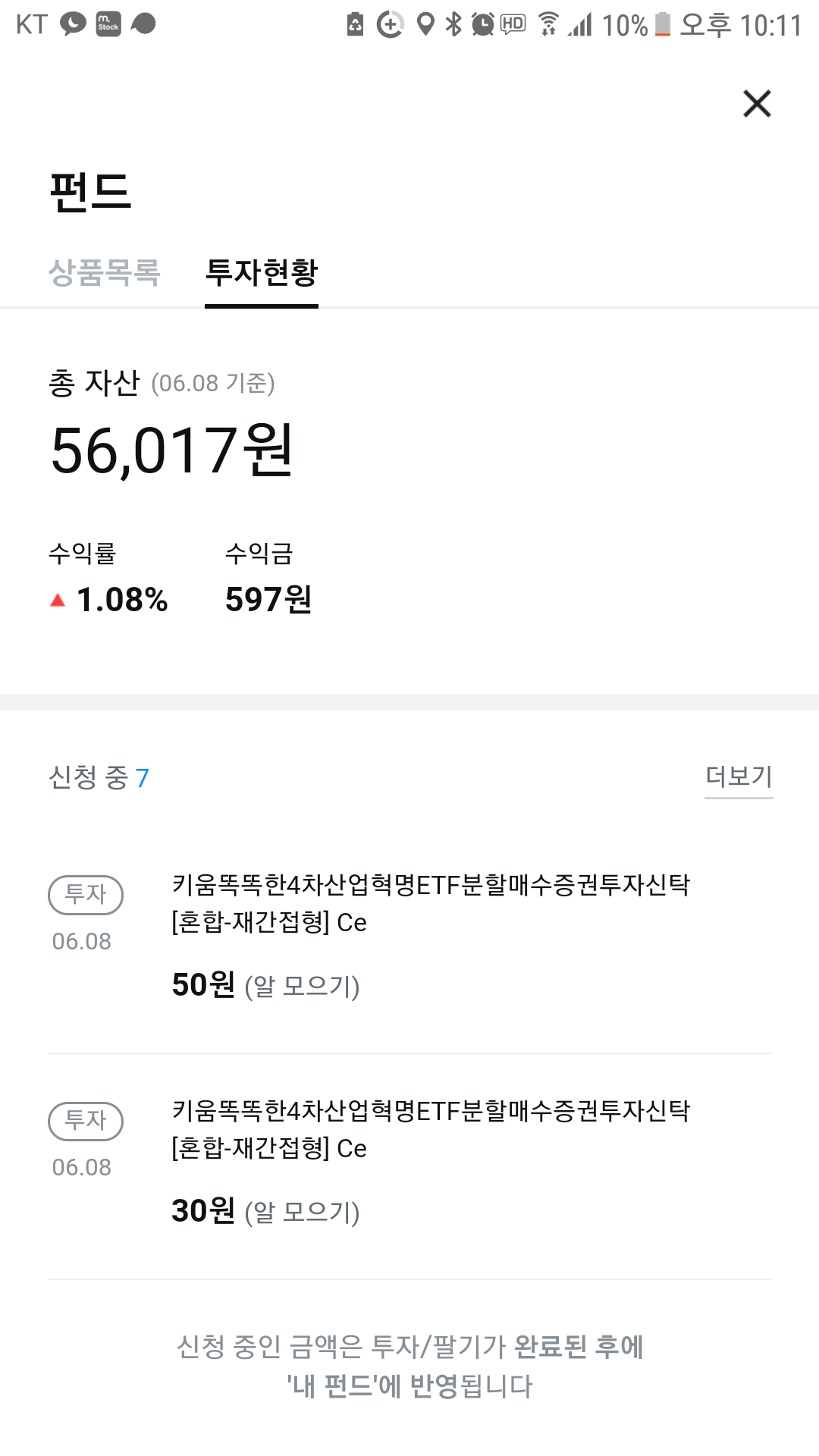Tap the Bluetooth status icon

(453, 24)
